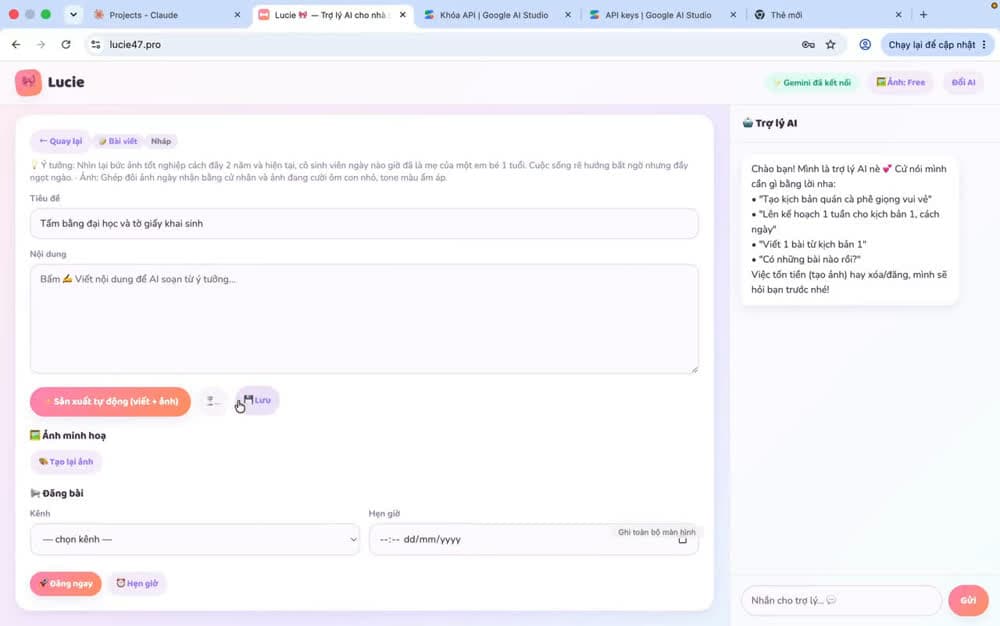This screenshot has width=1000, height=626.
Task: Save the post with Lưu button
Action: pyautogui.click(x=257, y=400)
